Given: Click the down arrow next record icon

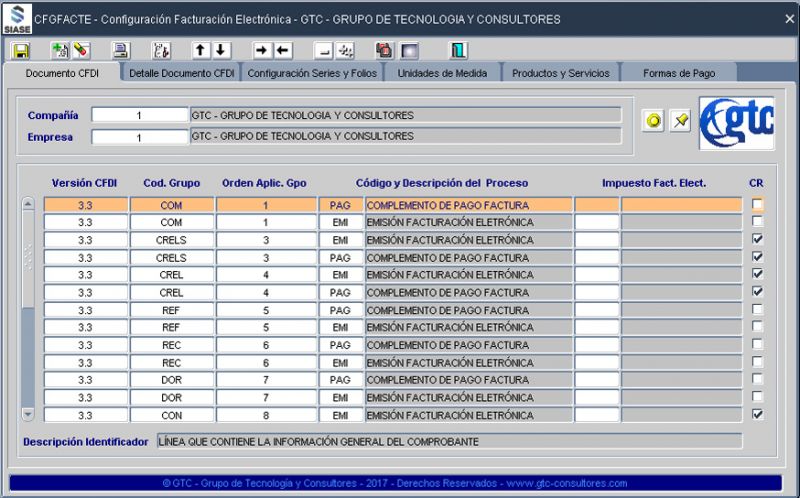Looking at the screenshot, I should (220, 50).
